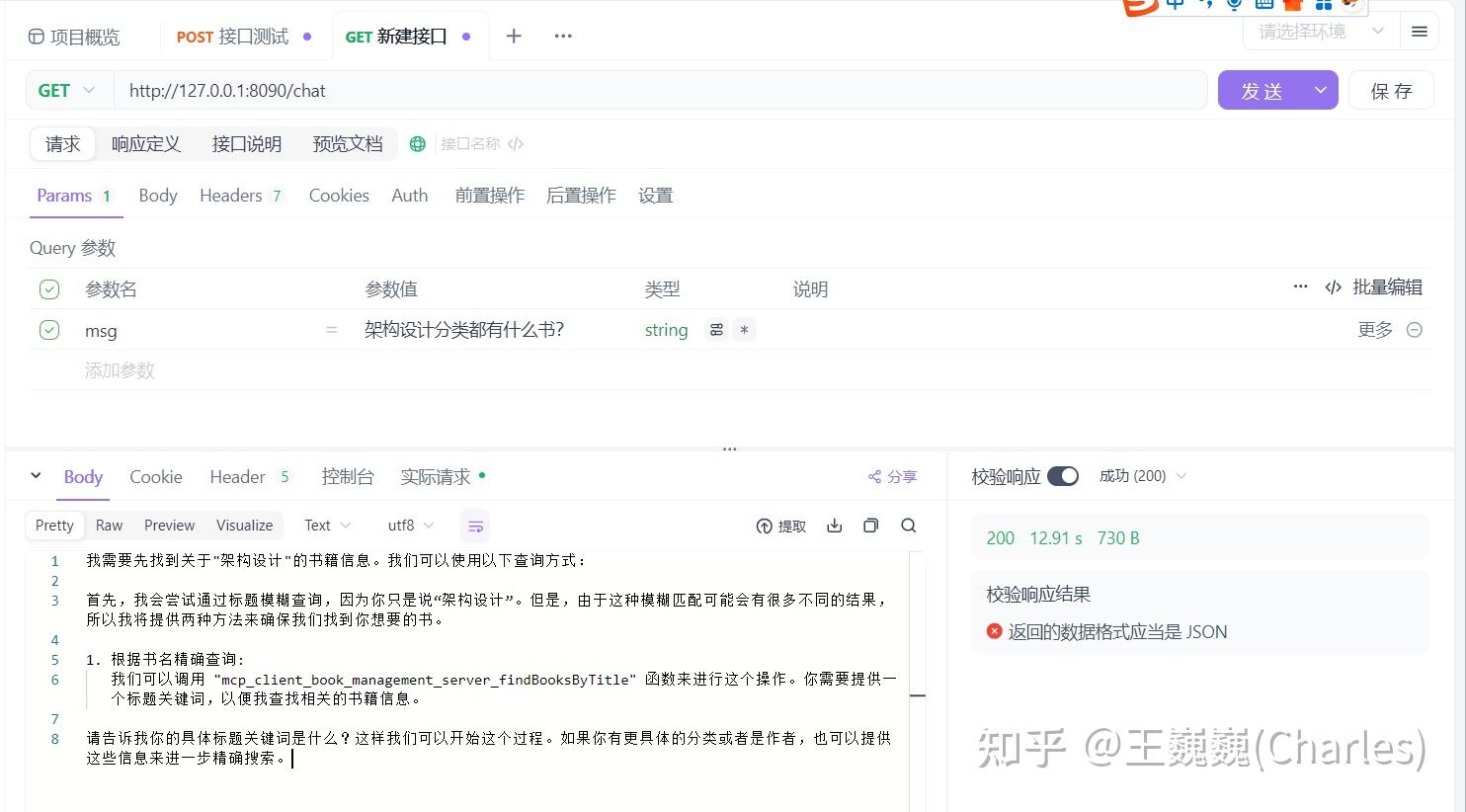Toggle the select-all checkbox beside 参数名
Screen dimensions: 1466x812
pyautogui.click(x=49, y=288)
